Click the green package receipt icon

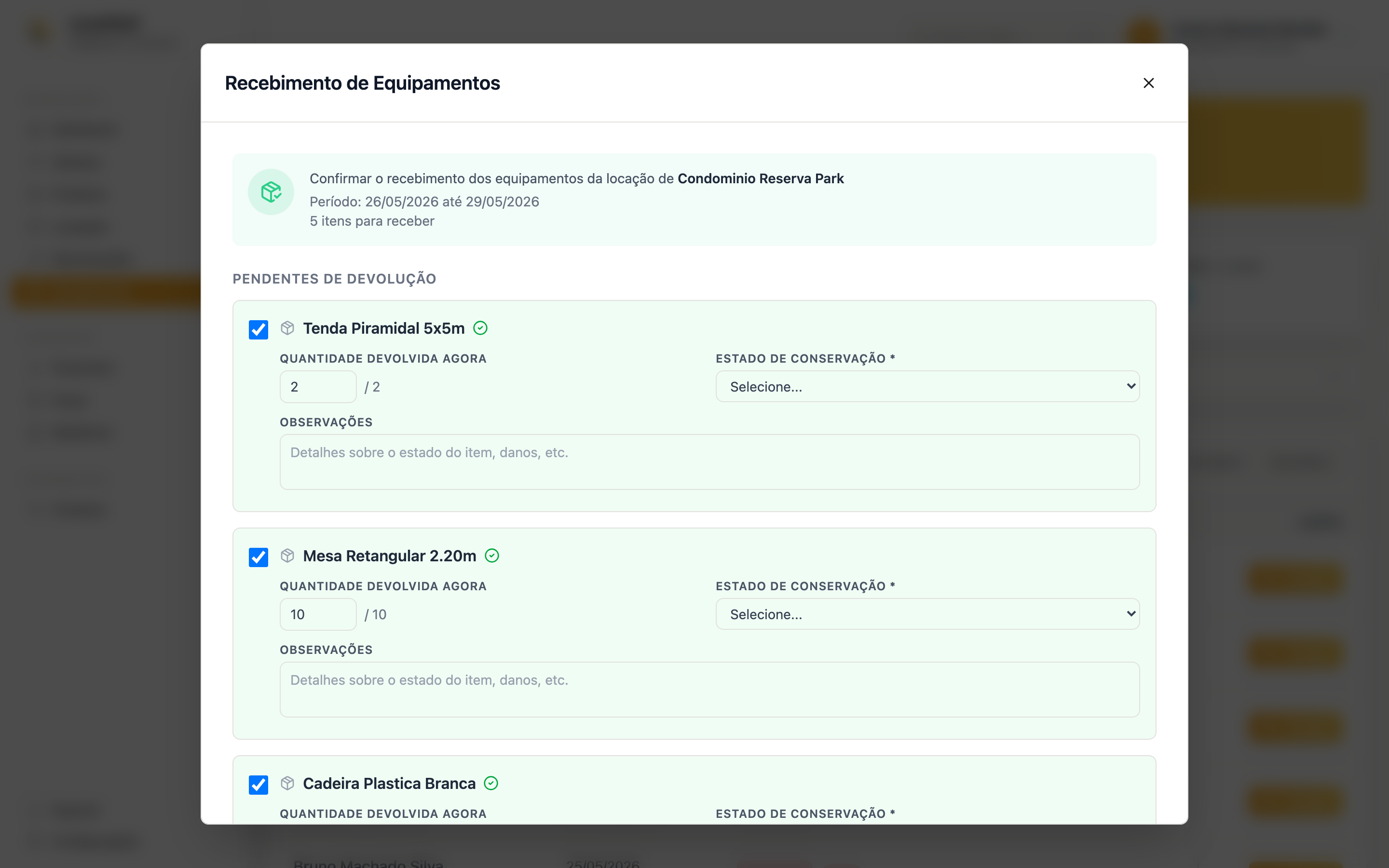coord(271,192)
